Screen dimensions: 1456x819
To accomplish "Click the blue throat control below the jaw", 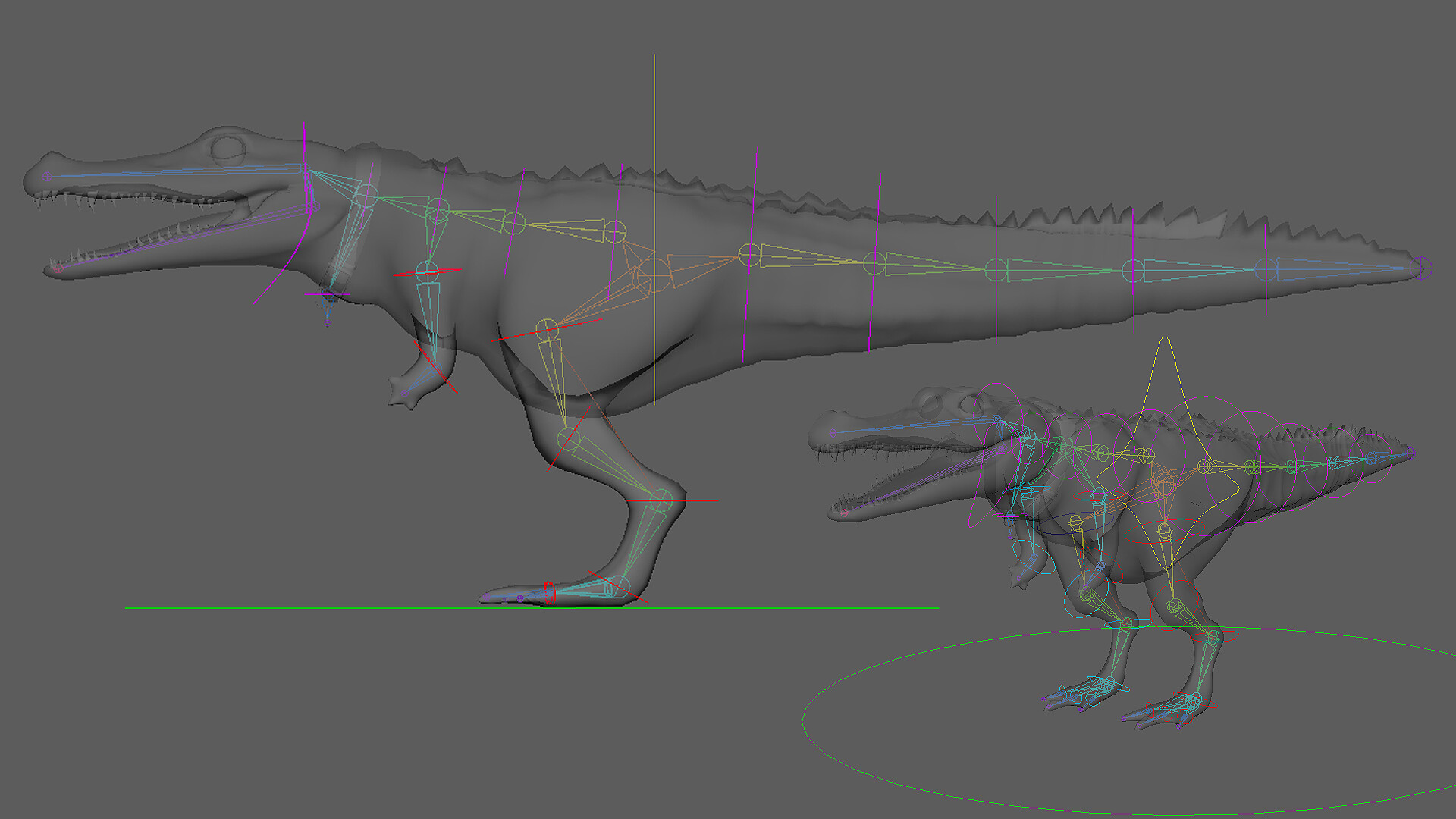I will pos(329,299).
